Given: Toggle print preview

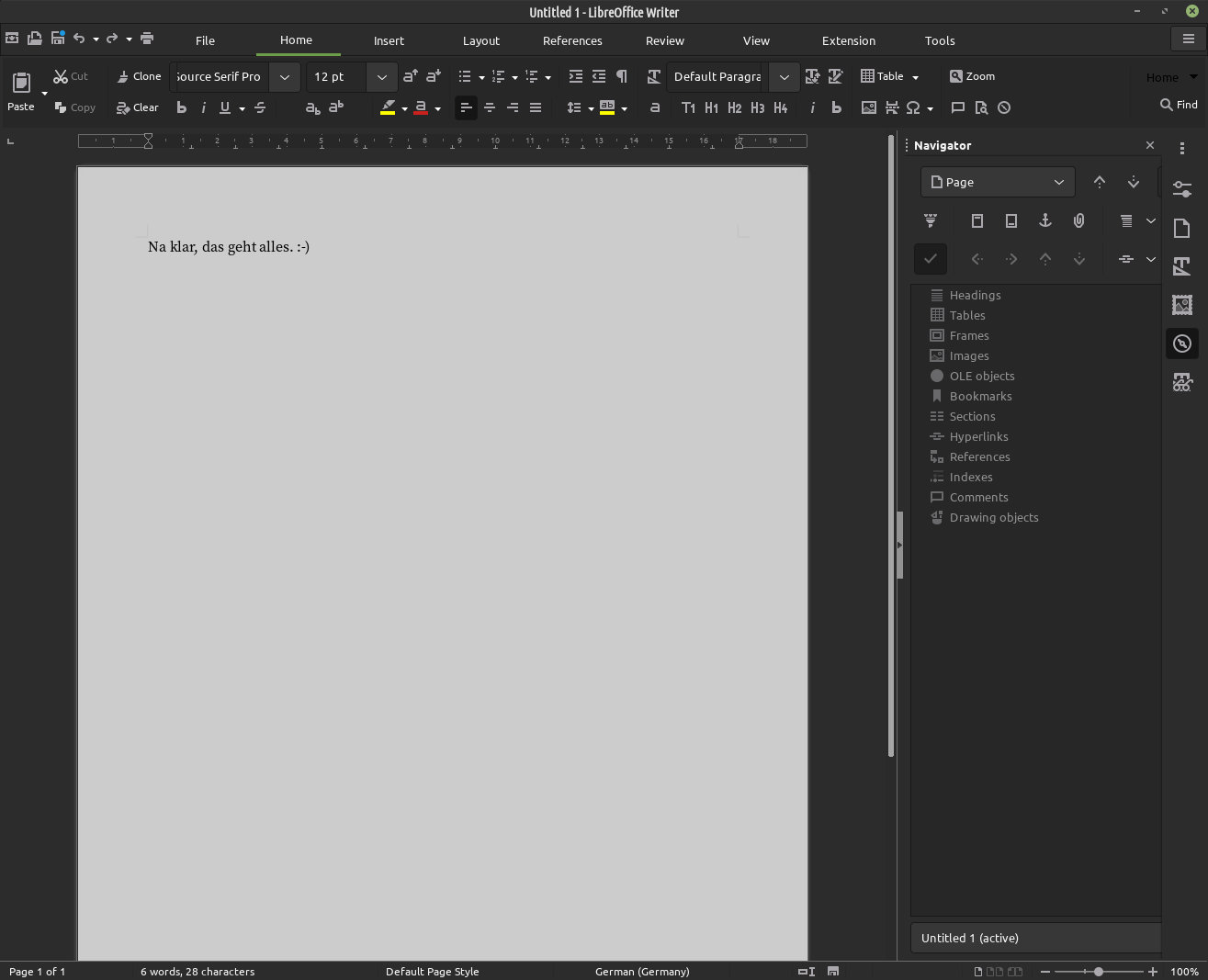Looking at the screenshot, I should click(x=981, y=107).
